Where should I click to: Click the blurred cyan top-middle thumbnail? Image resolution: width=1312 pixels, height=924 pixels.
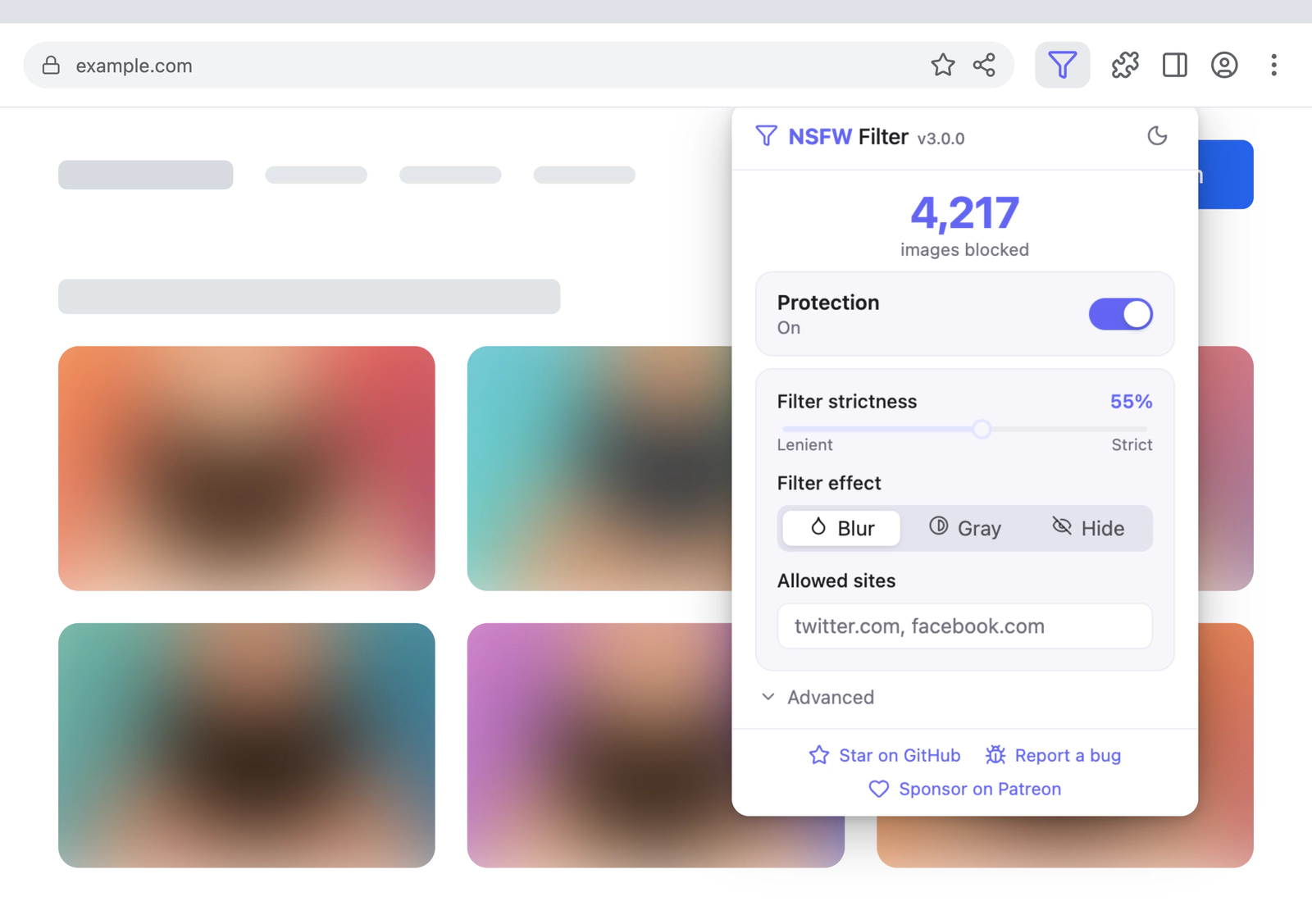(599, 468)
